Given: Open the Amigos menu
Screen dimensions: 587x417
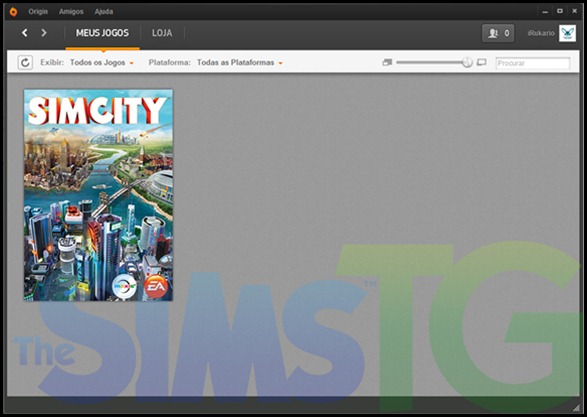Looking at the screenshot, I should (71, 12).
